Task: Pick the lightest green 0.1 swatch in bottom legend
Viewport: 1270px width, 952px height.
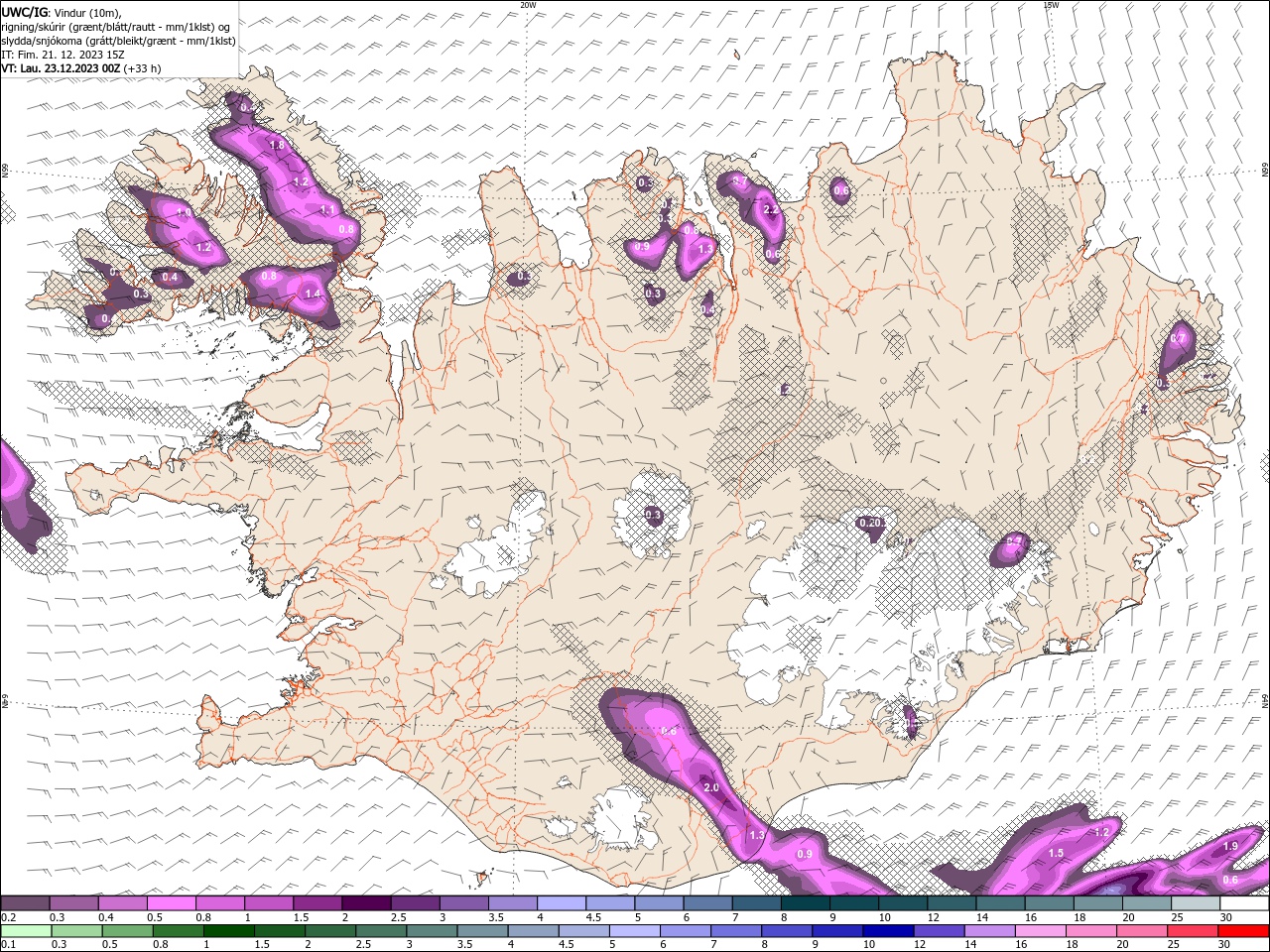Action: [x=26, y=931]
